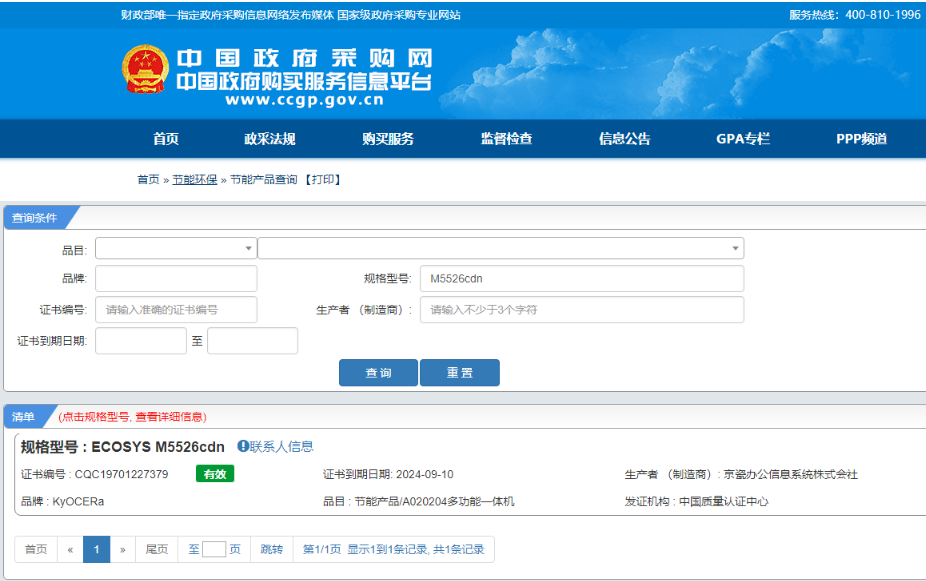This screenshot has height=581, width=926.
Task: Click manufacturer 京瓷办公信息系统株式会社 text
Action: tap(790, 474)
